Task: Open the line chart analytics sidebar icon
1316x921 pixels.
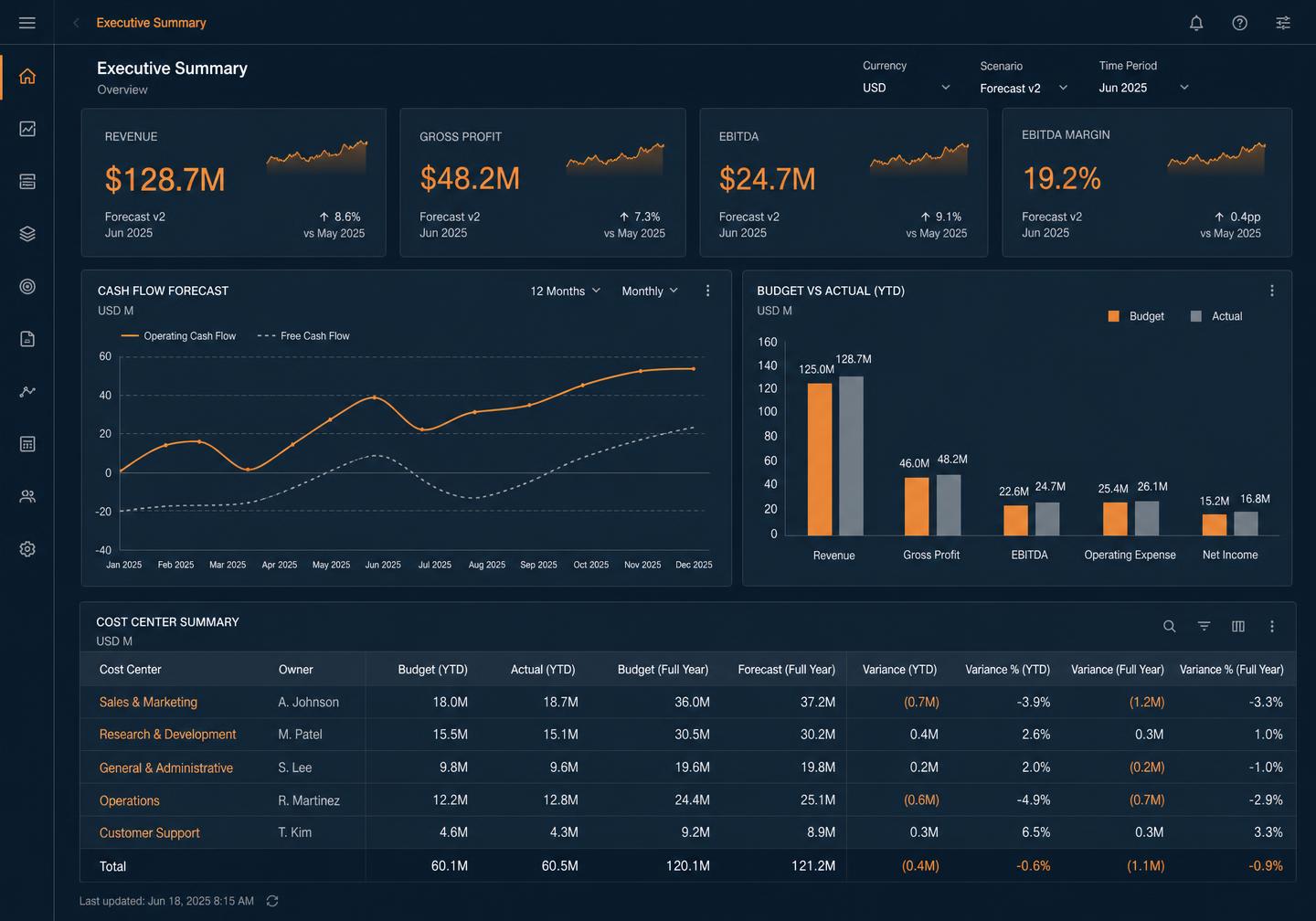Action: tap(27, 129)
